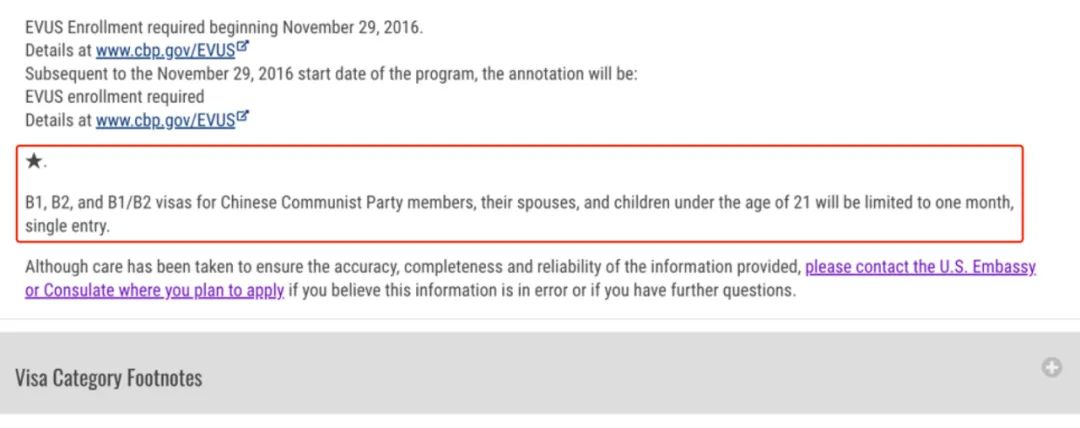Click the black star footnote symbol

[x=33, y=162]
